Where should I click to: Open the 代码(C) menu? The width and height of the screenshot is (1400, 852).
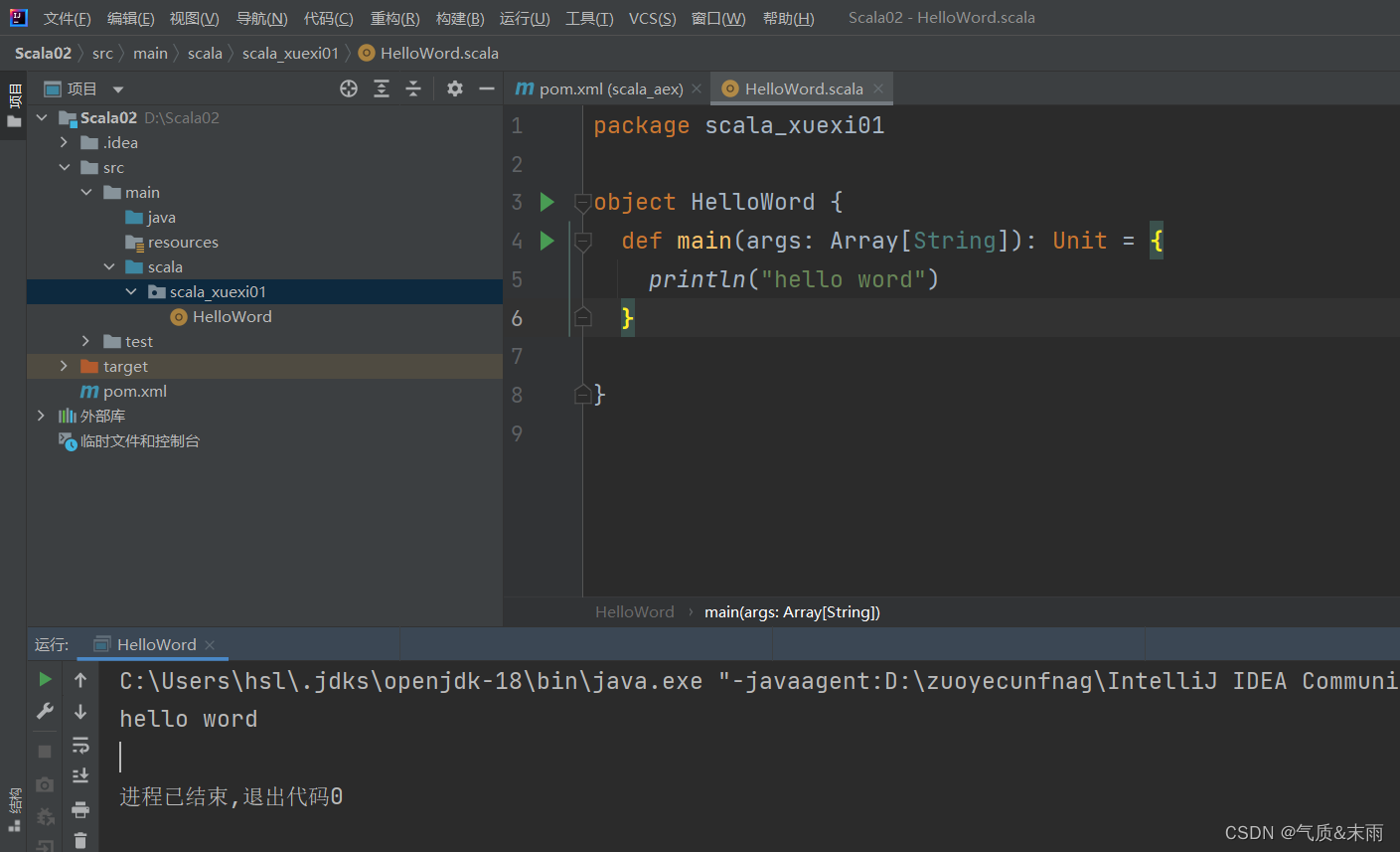tap(329, 18)
